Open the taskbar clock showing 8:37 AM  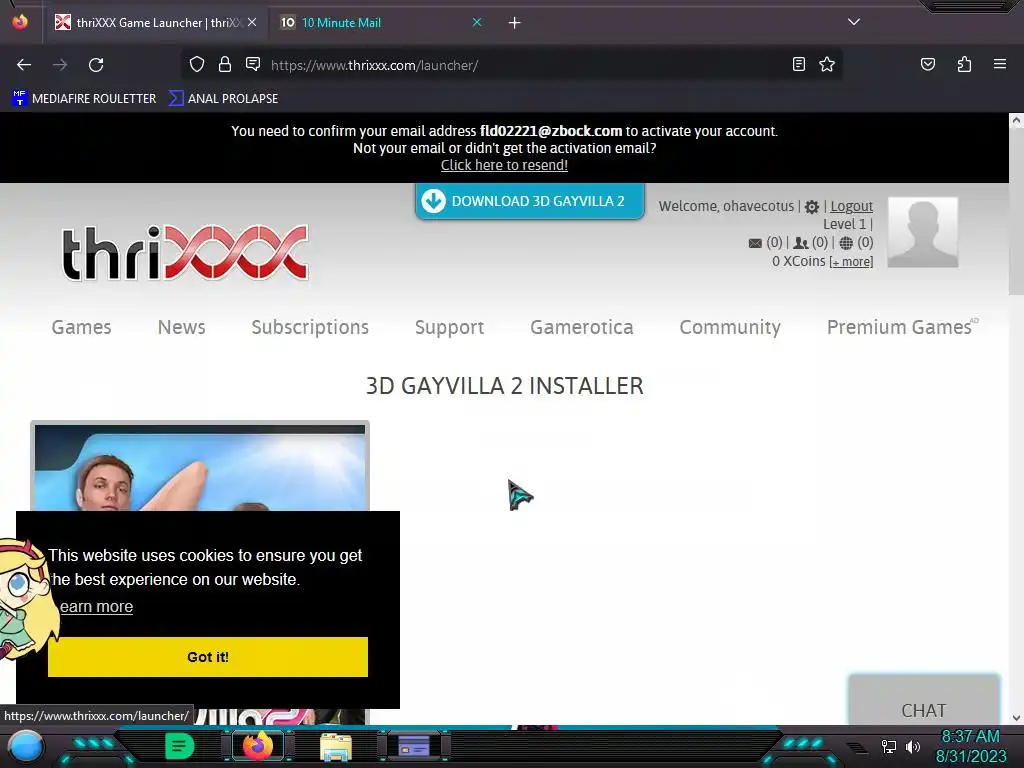coord(970,737)
